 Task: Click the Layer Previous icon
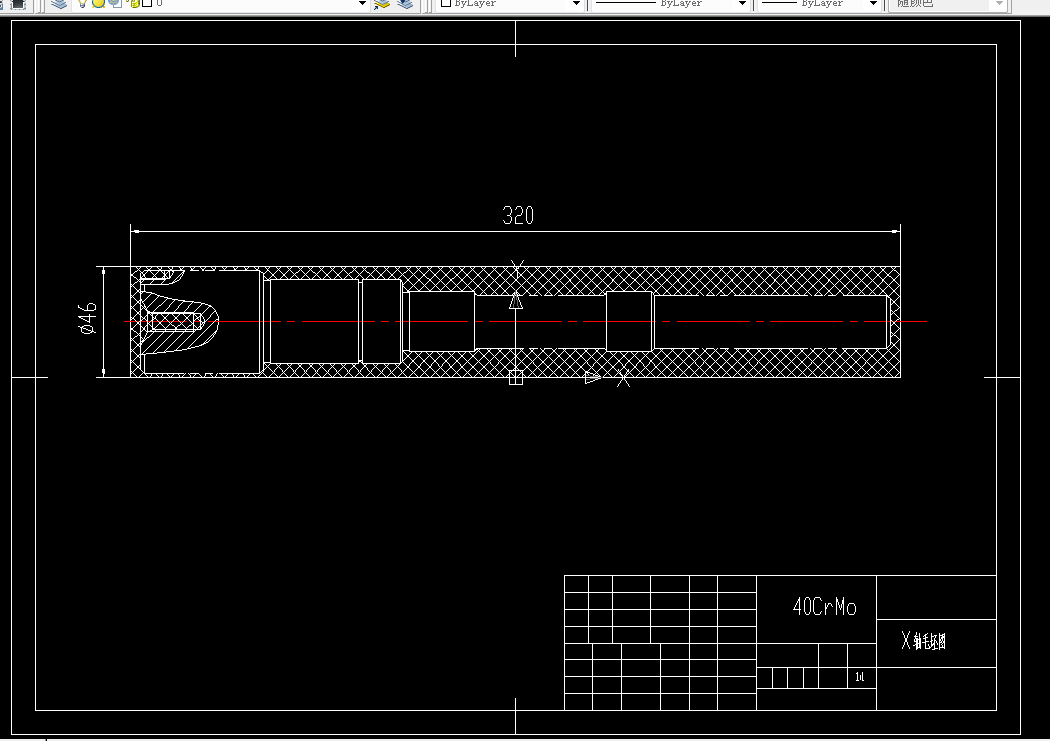[405, 3]
